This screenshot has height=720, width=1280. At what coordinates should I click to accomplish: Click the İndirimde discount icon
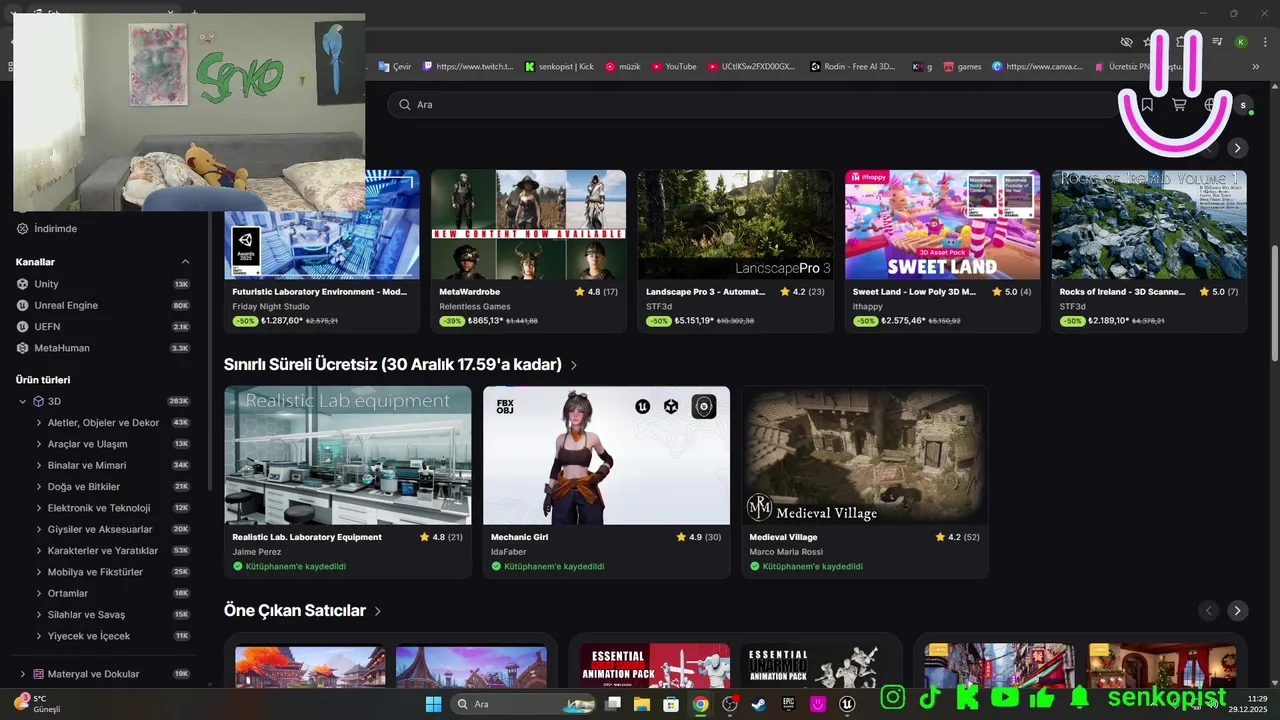24,228
